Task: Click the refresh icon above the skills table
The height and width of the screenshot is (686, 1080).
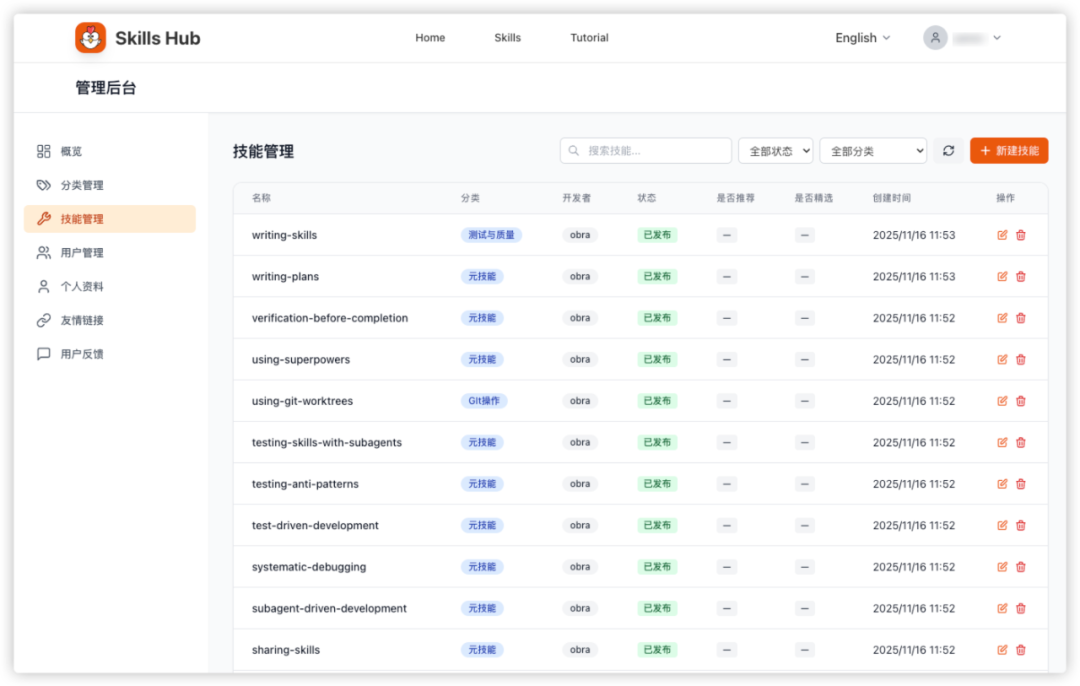Action: click(949, 150)
